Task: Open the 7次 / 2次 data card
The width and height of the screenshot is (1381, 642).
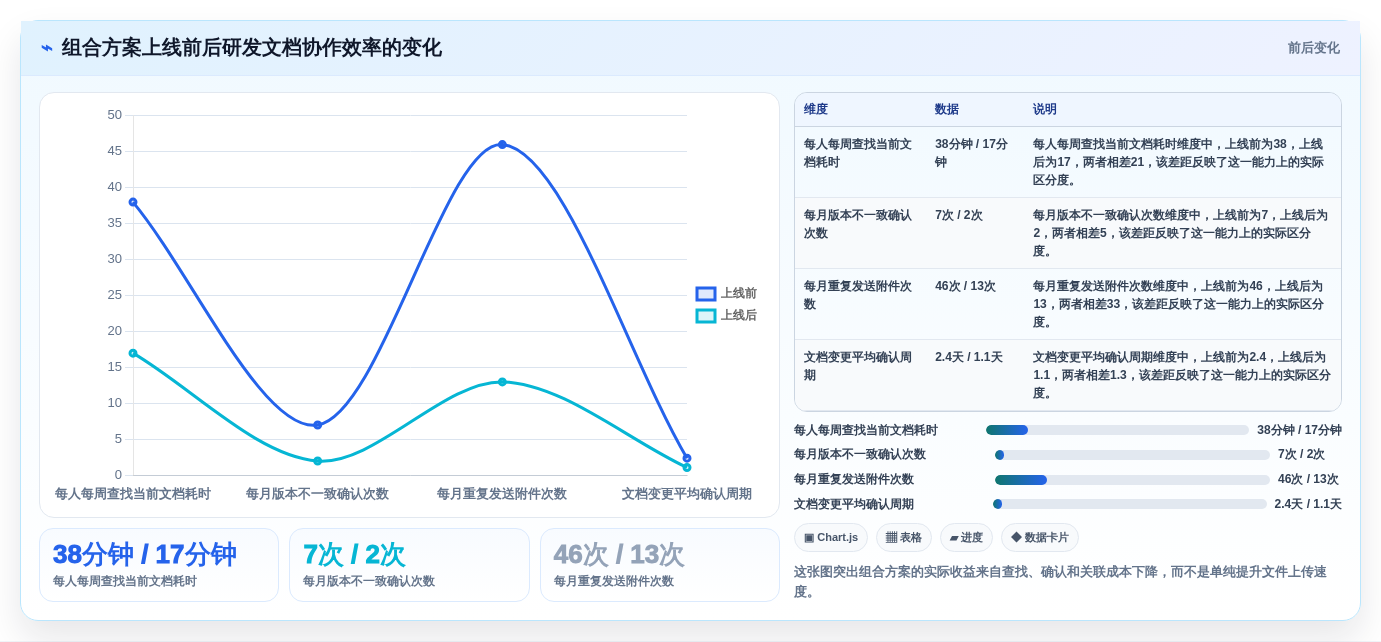Action: pyautogui.click(x=409, y=565)
